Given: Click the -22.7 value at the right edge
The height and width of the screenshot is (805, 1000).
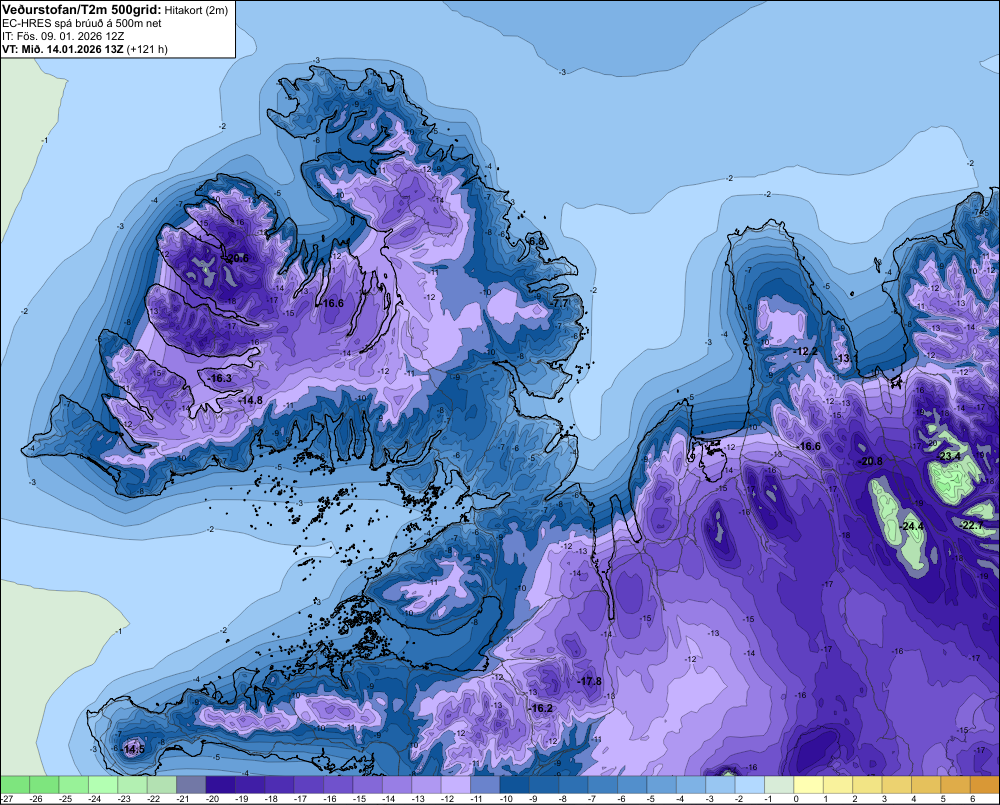Looking at the screenshot, I should pos(971,525).
